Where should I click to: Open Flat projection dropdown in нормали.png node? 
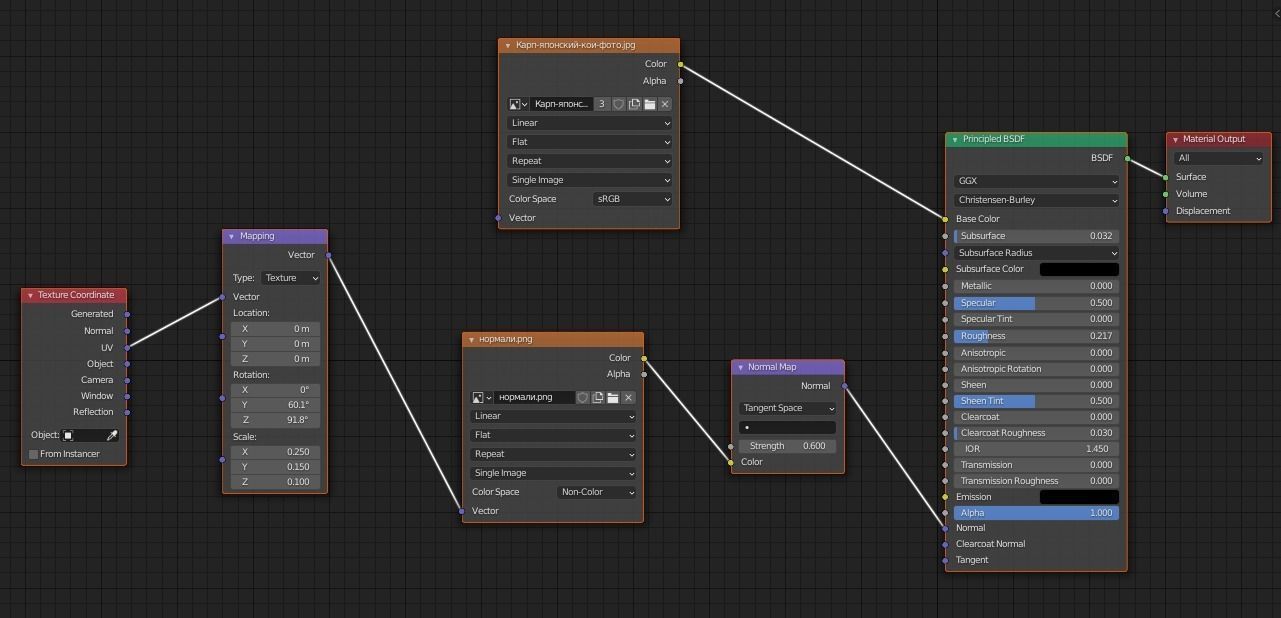[x=553, y=435]
